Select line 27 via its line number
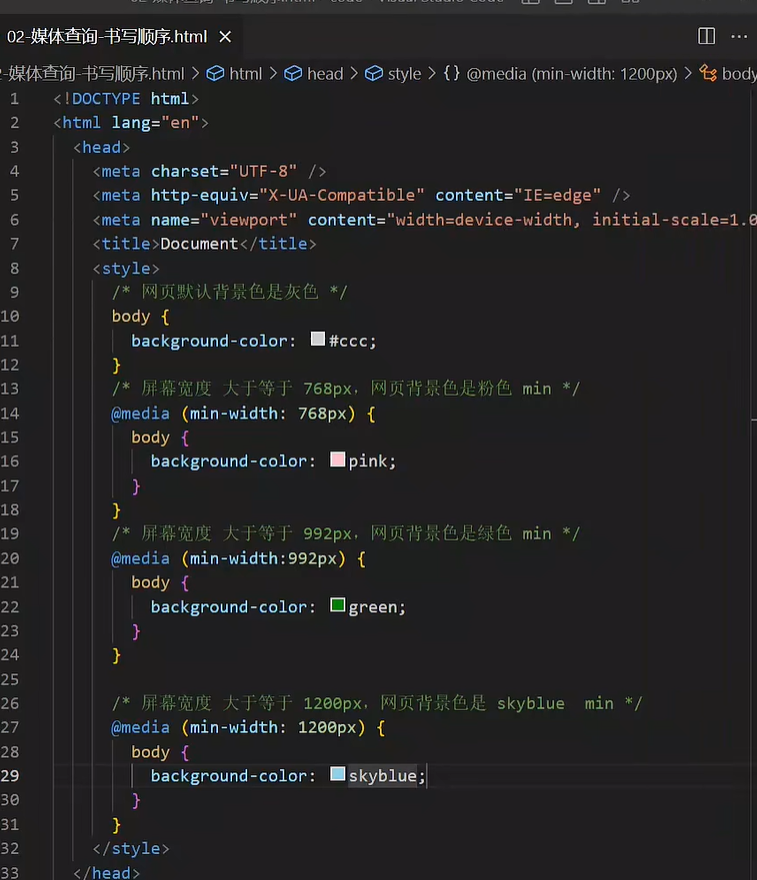Screen dimensions: 757x880 (x=11, y=727)
